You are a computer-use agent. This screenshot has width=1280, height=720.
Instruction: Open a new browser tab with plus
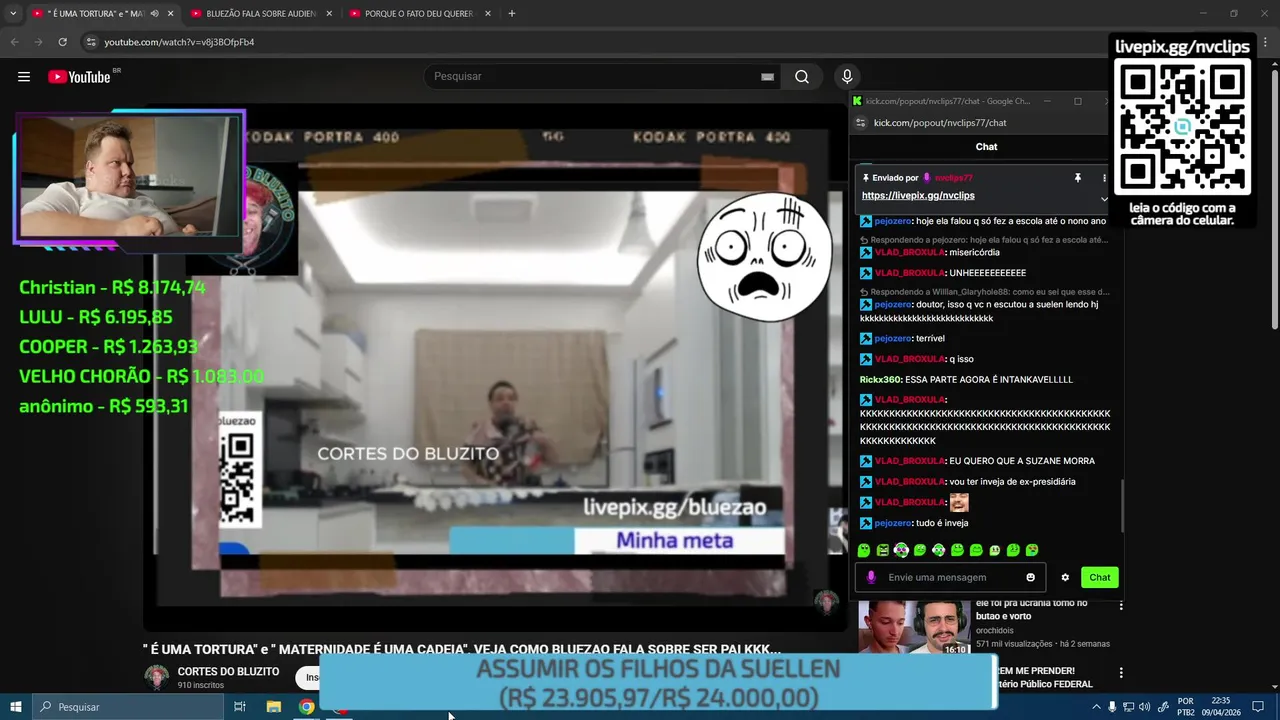[x=512, y=13]
